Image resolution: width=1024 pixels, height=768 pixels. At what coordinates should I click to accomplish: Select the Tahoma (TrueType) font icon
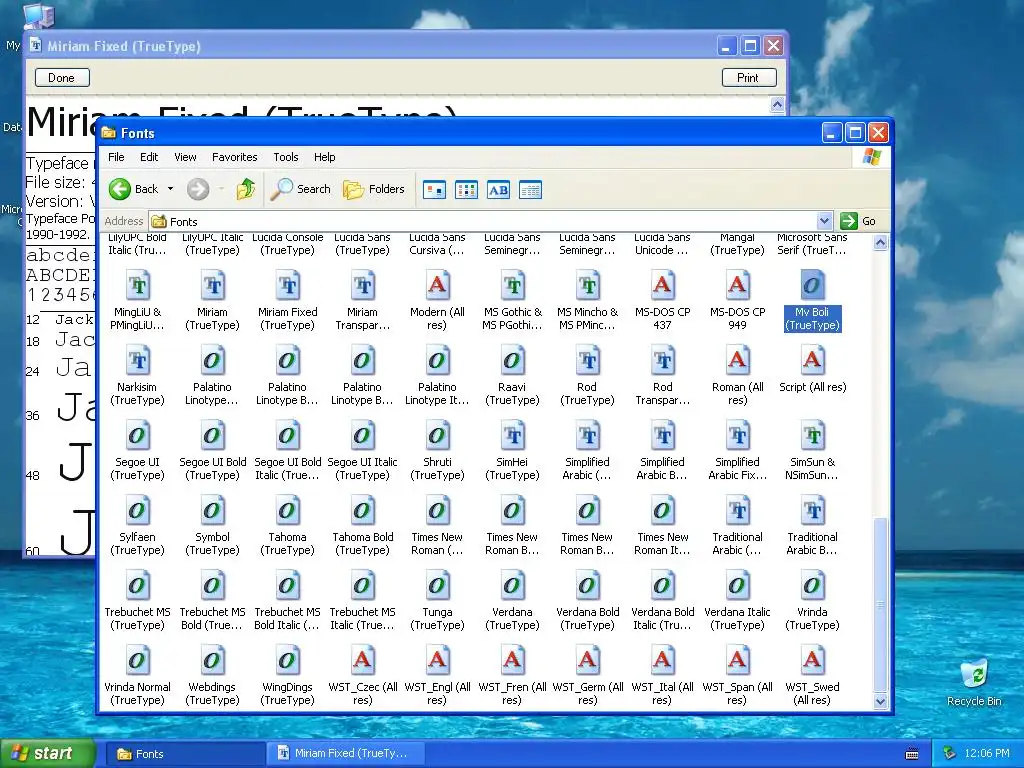coord(287,511)
